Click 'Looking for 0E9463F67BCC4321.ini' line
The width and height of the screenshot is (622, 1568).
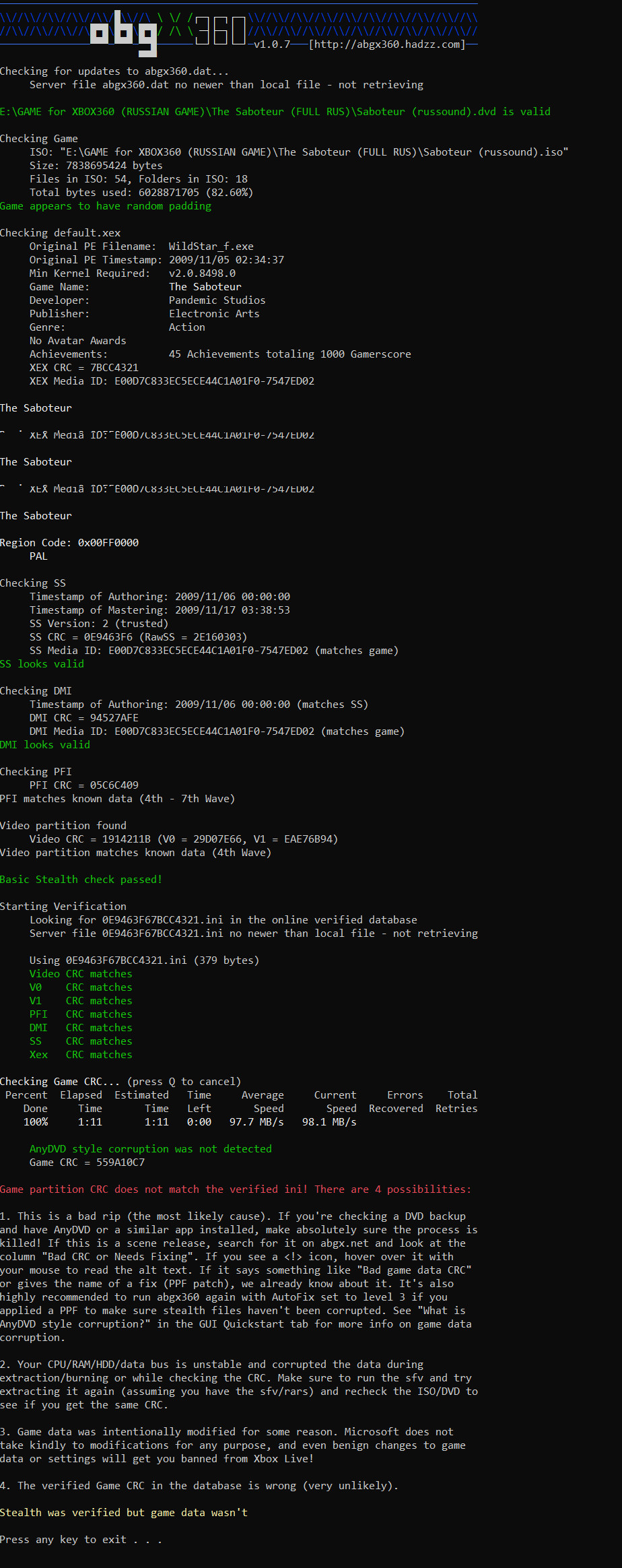pos(223,920)
